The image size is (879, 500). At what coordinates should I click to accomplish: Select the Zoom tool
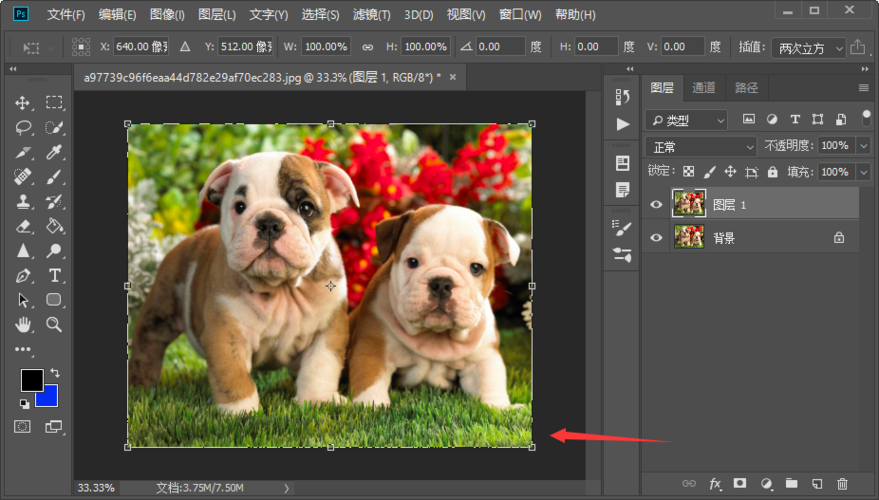coord(54,324)
